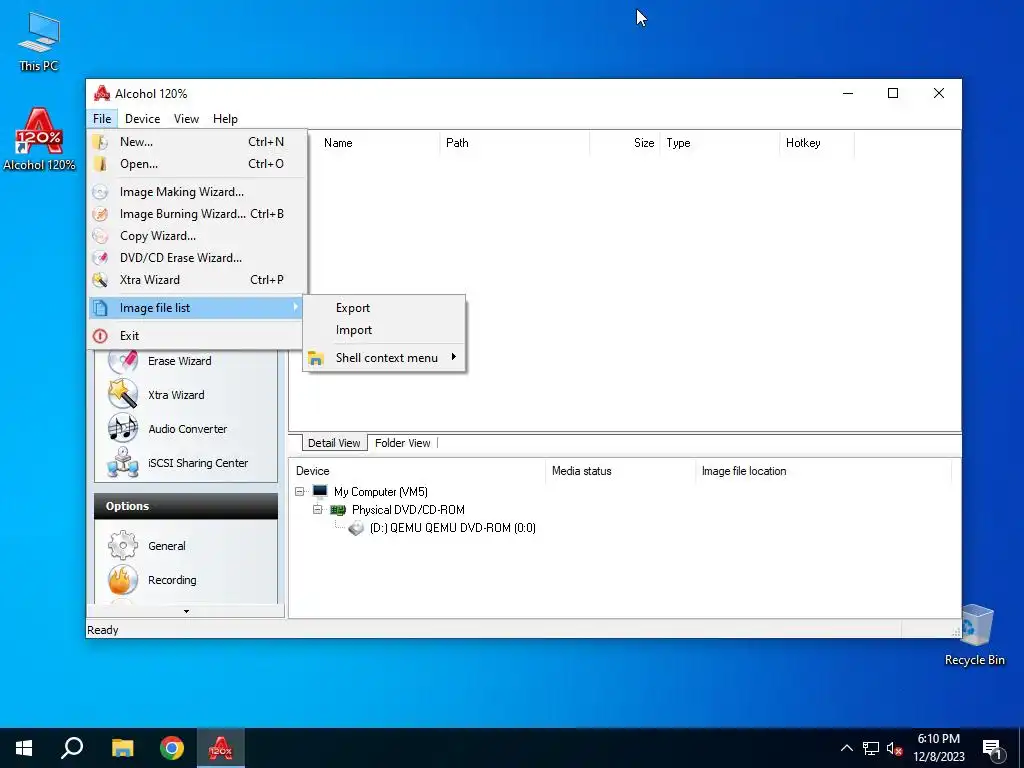Open the Device menu
The image size is (1024, 768).
click(x=142, y=119)
